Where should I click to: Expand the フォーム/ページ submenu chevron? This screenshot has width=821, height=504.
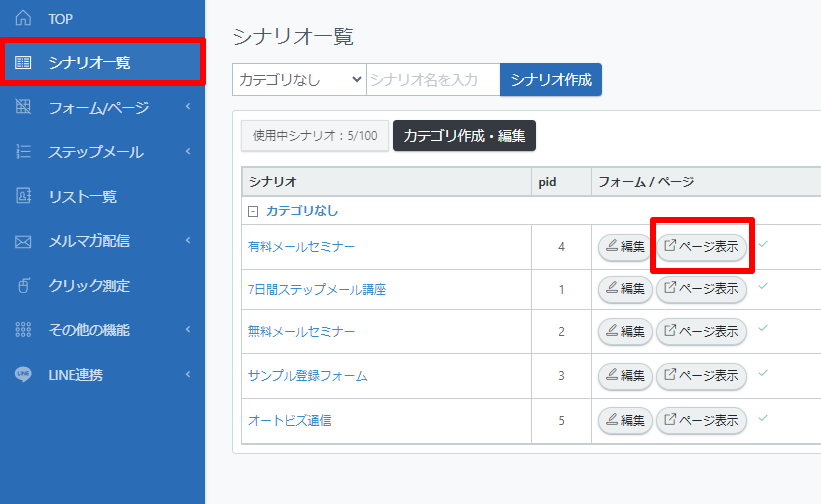(188, 108)
